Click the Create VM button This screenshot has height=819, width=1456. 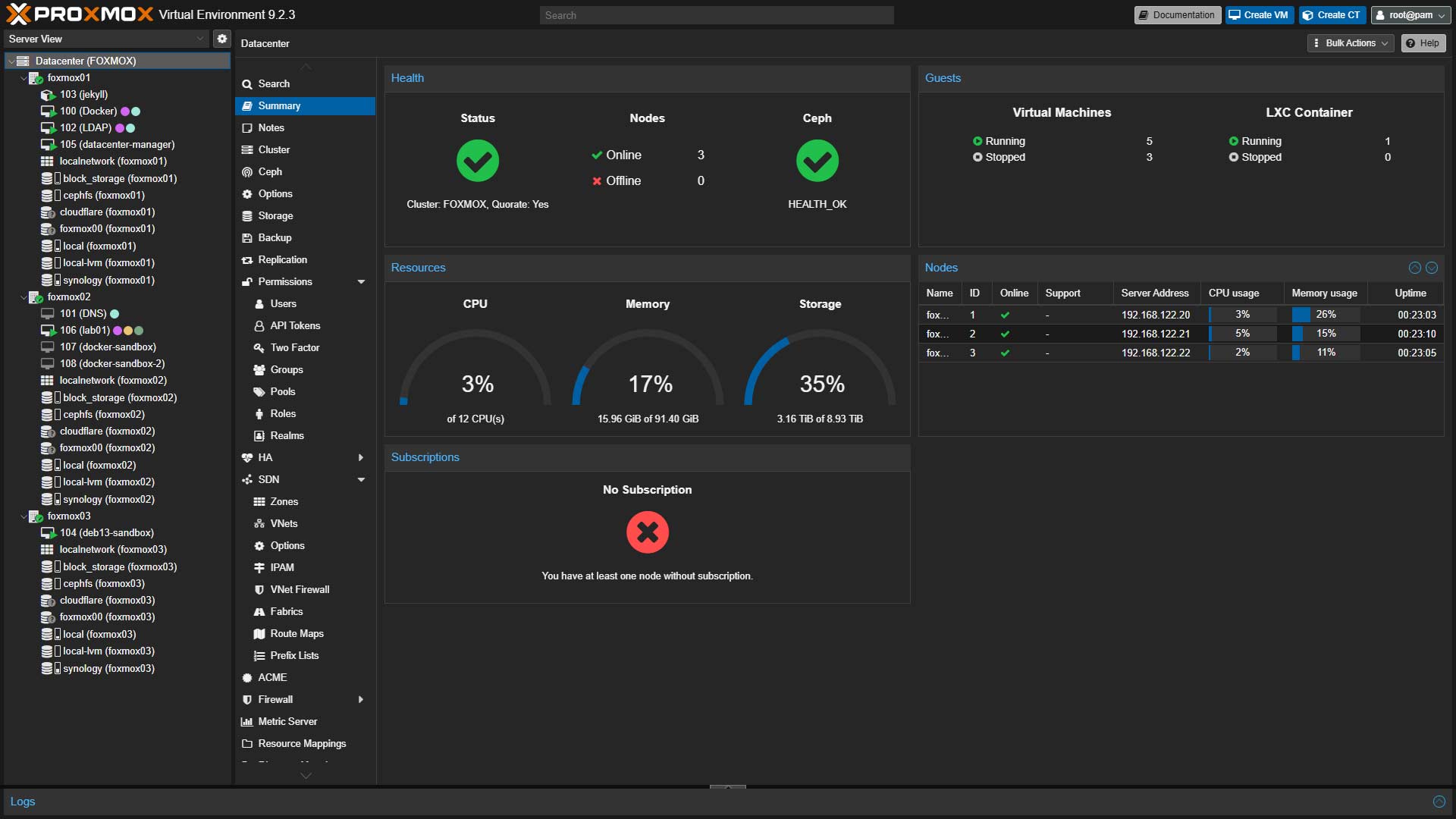tap(1260, 15)
